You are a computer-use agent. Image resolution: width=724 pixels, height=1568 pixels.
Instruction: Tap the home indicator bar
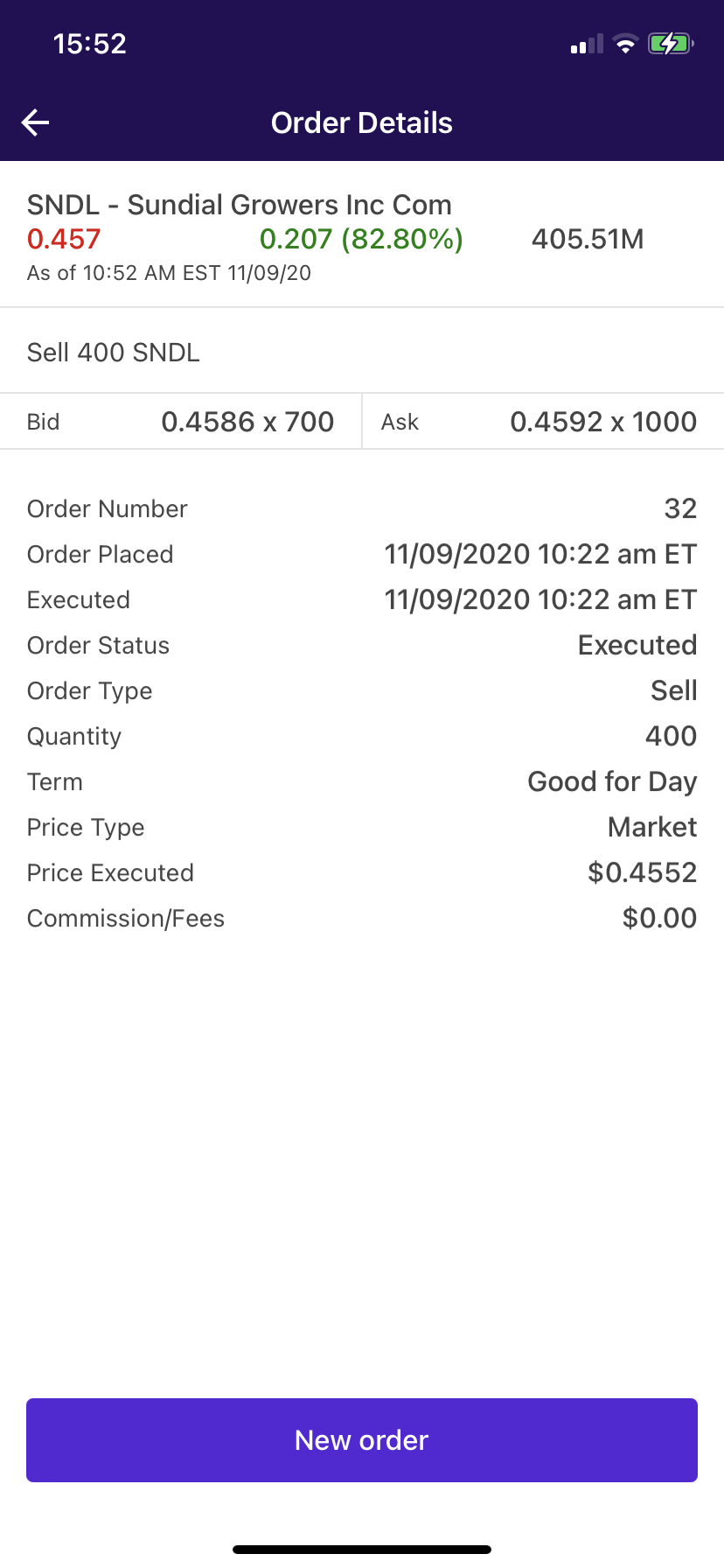tap(362, 1550)
